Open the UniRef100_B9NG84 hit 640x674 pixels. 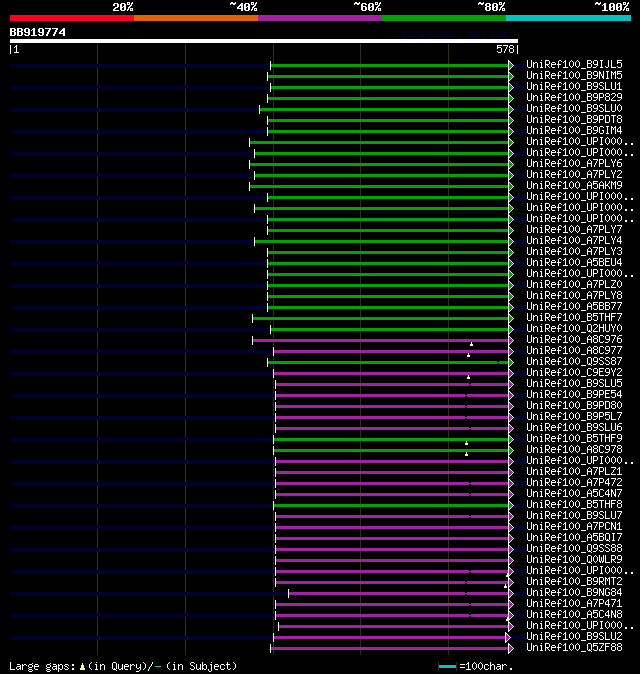[574, 593]
